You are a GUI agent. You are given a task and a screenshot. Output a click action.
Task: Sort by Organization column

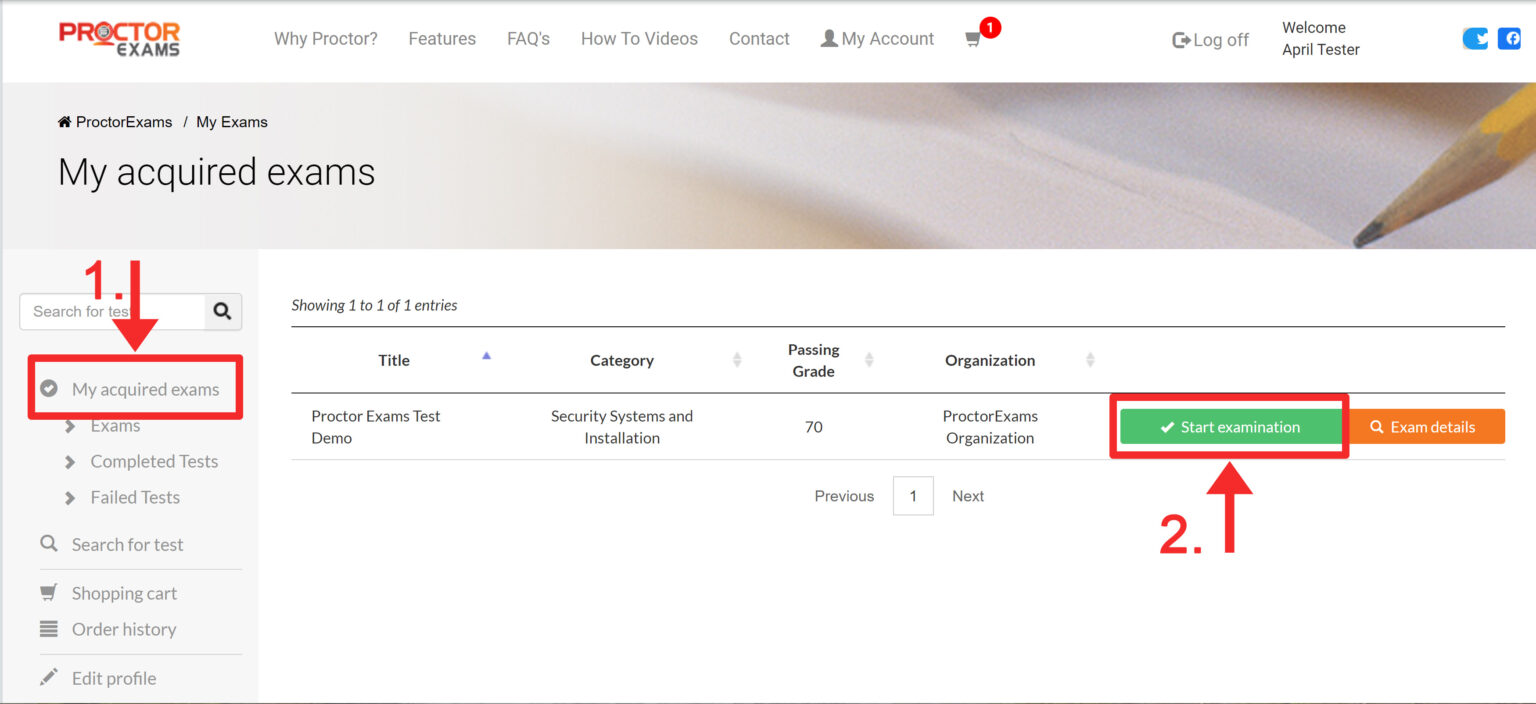coord(1090,360)
